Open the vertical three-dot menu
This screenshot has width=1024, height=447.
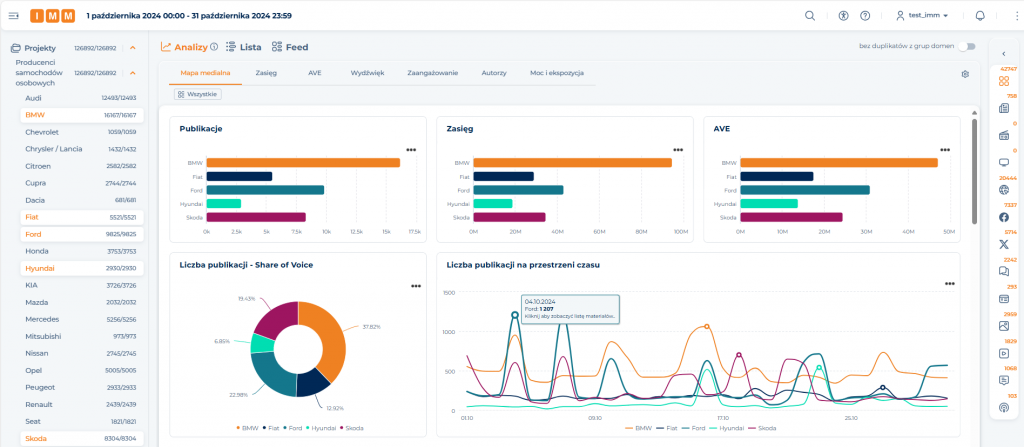click(x=1017, y=16)
